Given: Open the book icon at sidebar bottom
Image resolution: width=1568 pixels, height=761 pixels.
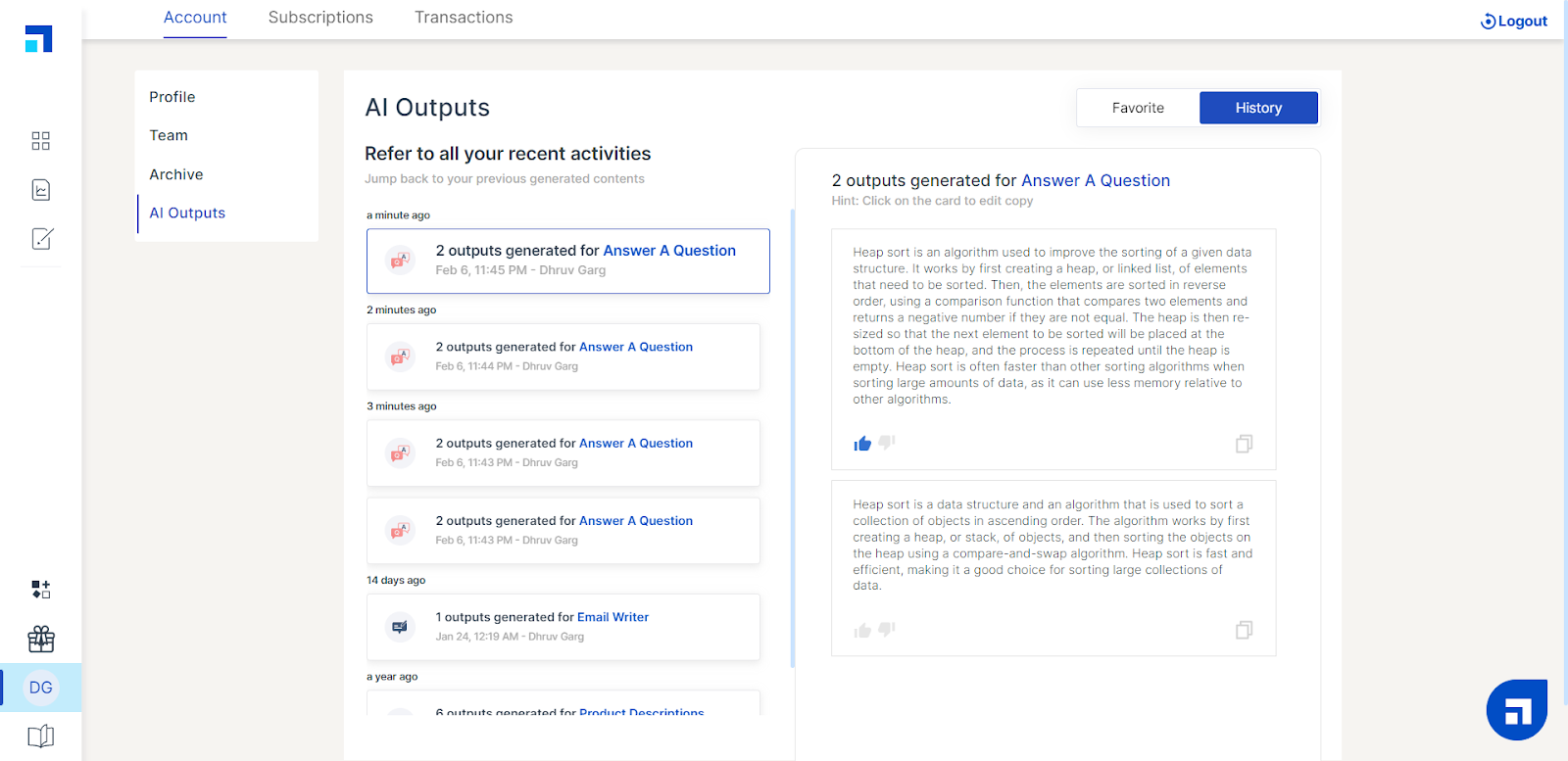Looking at the screenshot, I should [x=41, y=737].
